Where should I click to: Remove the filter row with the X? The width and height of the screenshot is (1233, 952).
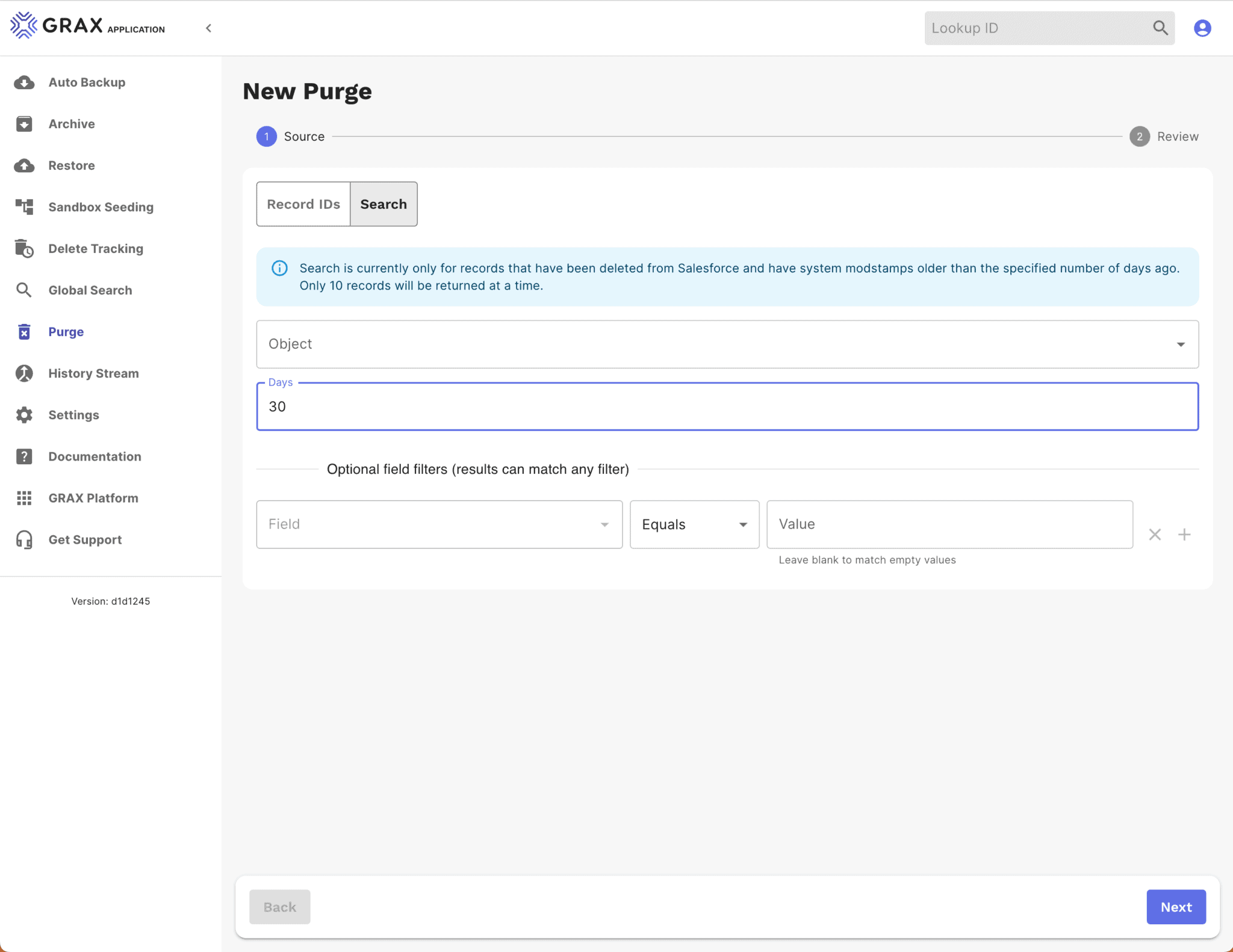[1154, 534]
